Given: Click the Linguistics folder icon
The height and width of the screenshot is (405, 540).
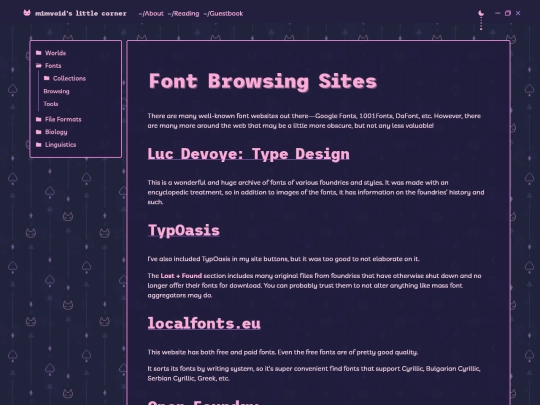Looking at the screenshot, I should coord(39,144).
